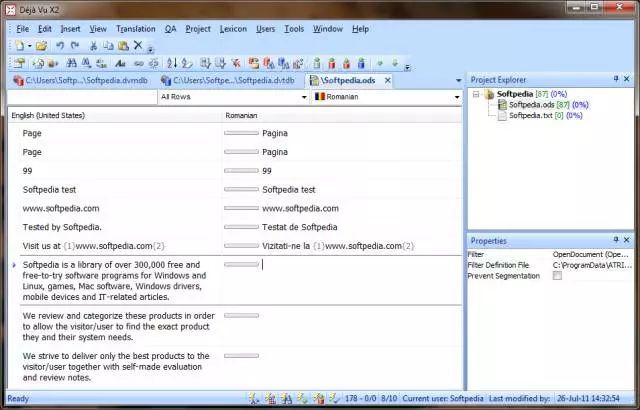Tick the Prevent Segmentation checkbox
Screen dimensions: 640x410
557,276
